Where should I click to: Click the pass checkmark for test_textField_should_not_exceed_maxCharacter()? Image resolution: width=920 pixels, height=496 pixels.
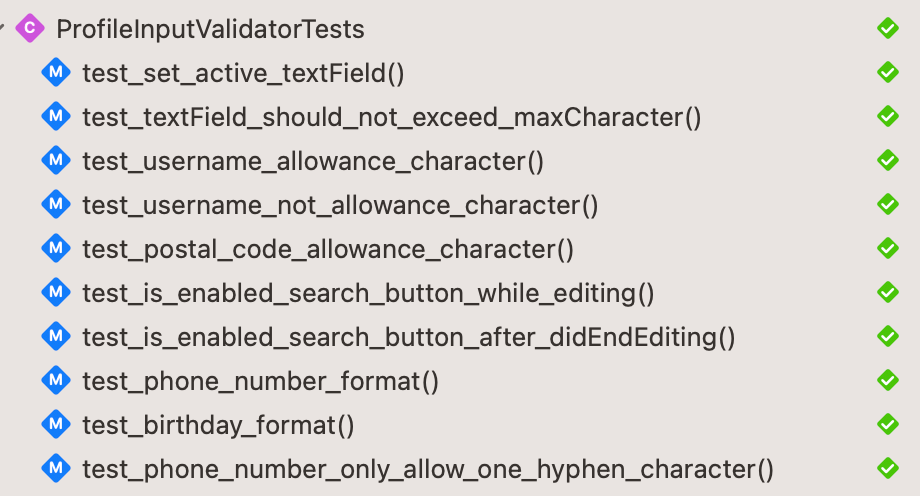[x=887, y=116]
